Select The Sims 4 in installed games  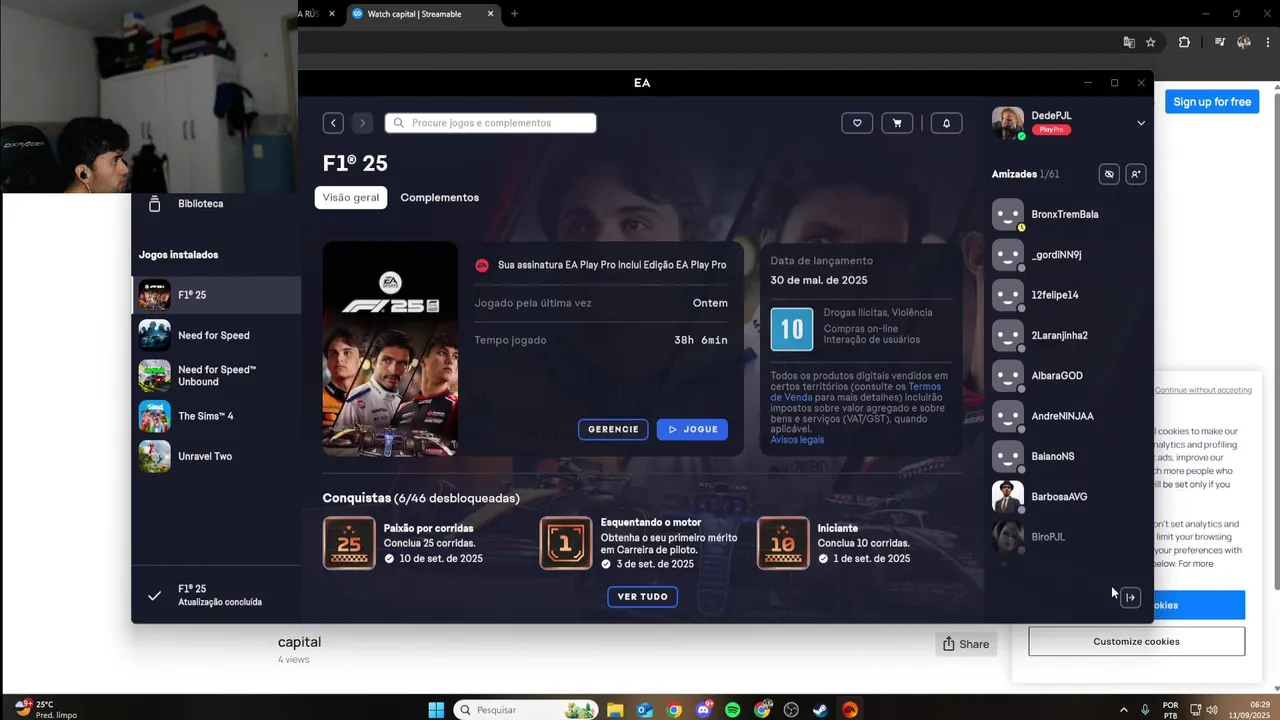click(216, 416)
